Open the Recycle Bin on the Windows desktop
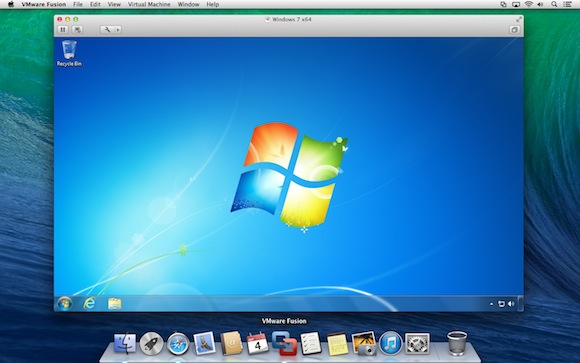This screenshot has height=363, width=580. point(69,53)
